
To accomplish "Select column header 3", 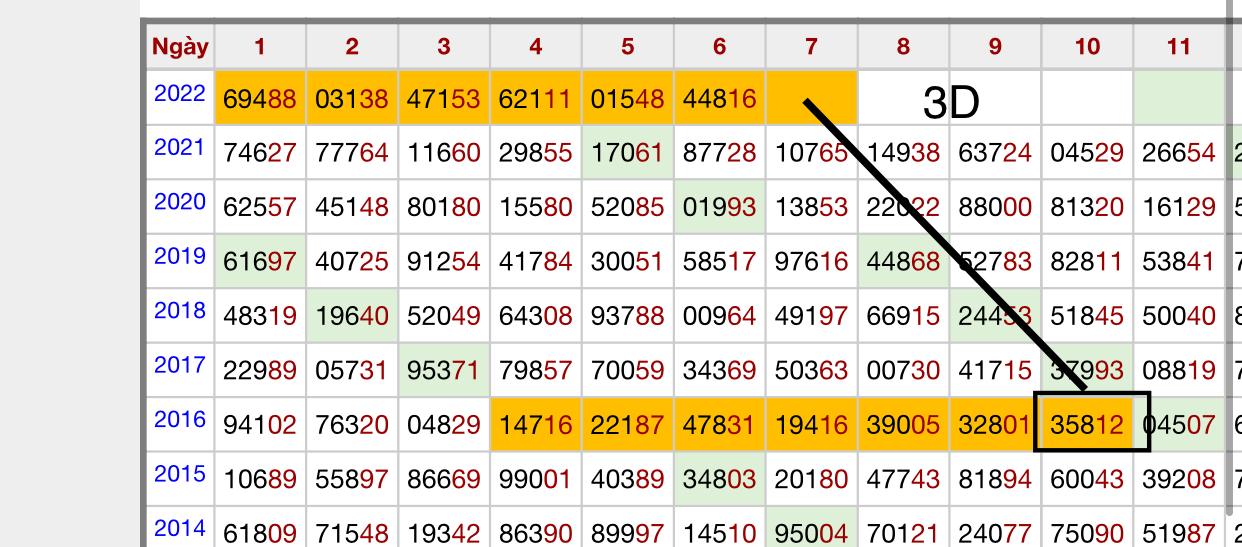I will pyautogui.click(x=444, y=46).
